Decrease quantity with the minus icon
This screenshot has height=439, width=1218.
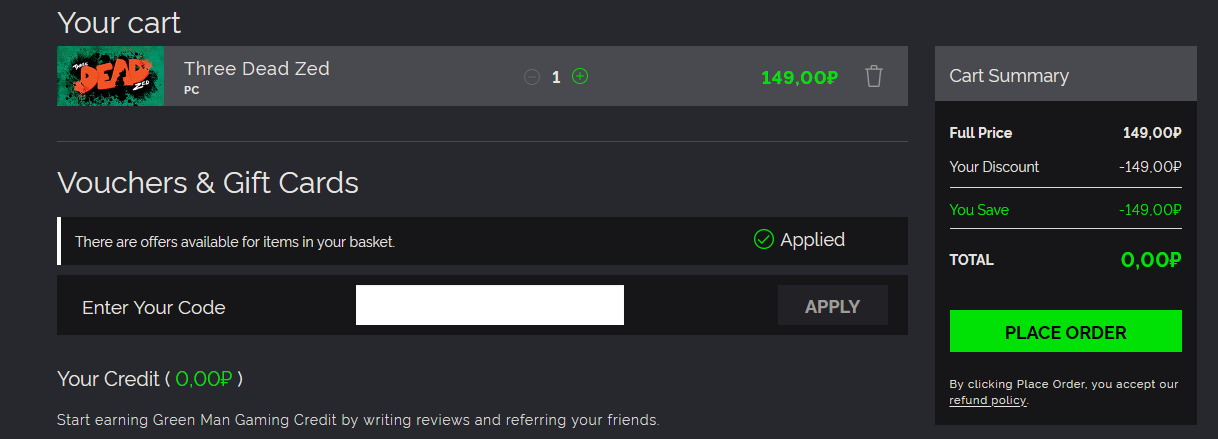pyautogui.click(x=532, y=76)
